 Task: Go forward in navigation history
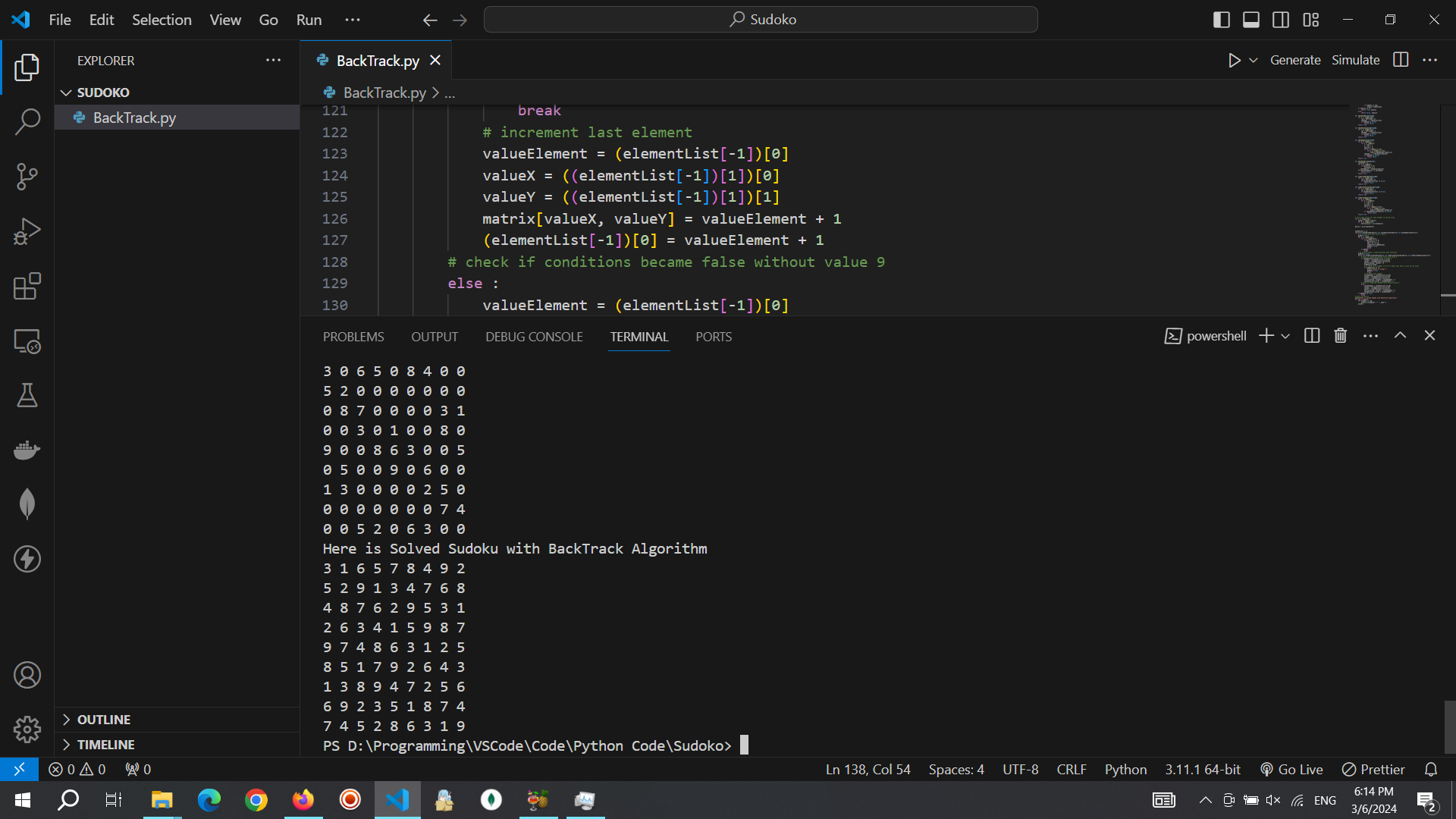click(460, 20)
